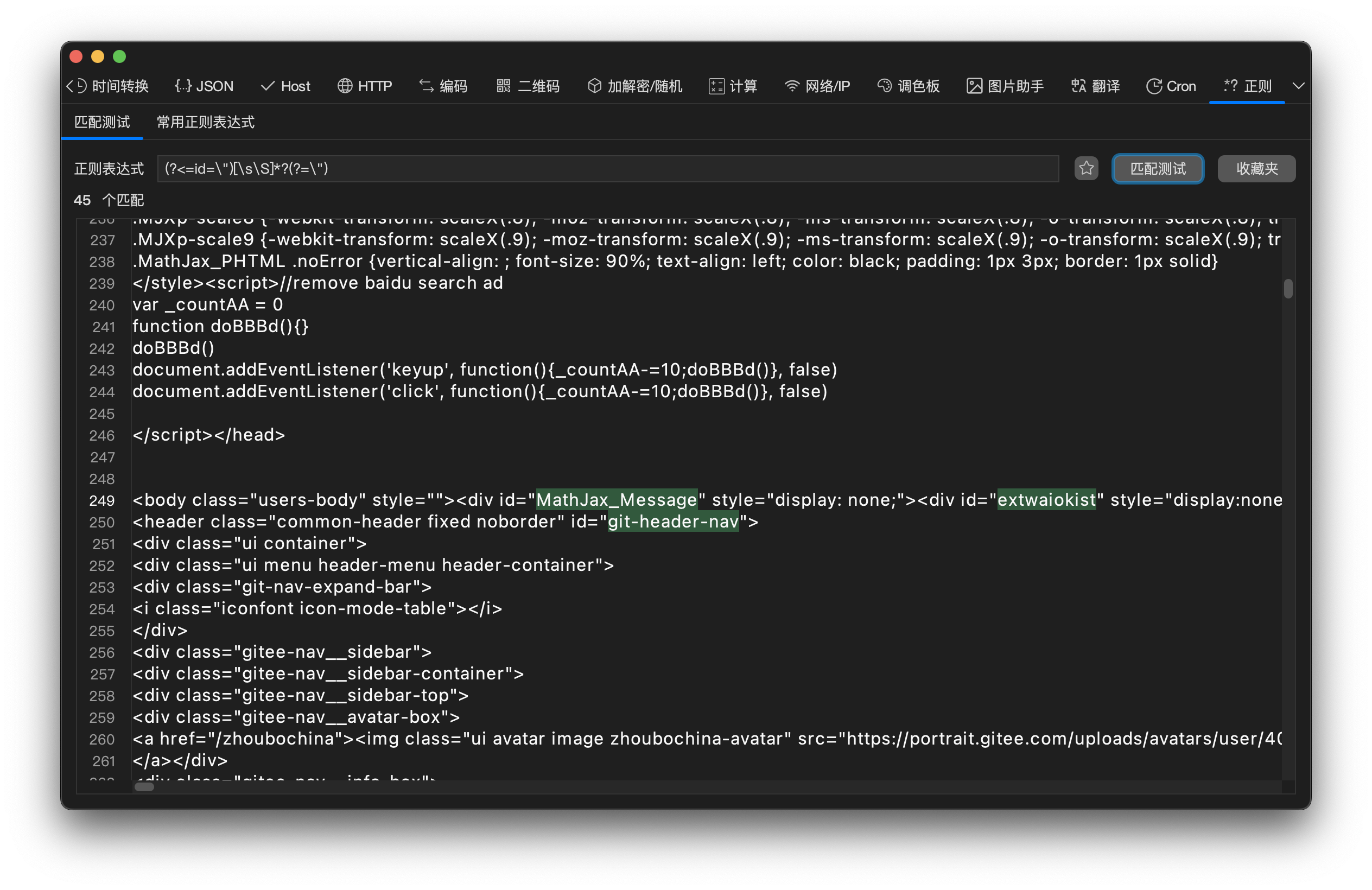This screenshot has height=890, width=1372.
Task: Open the 翻译 translation tool
Action: point(1095,85)
